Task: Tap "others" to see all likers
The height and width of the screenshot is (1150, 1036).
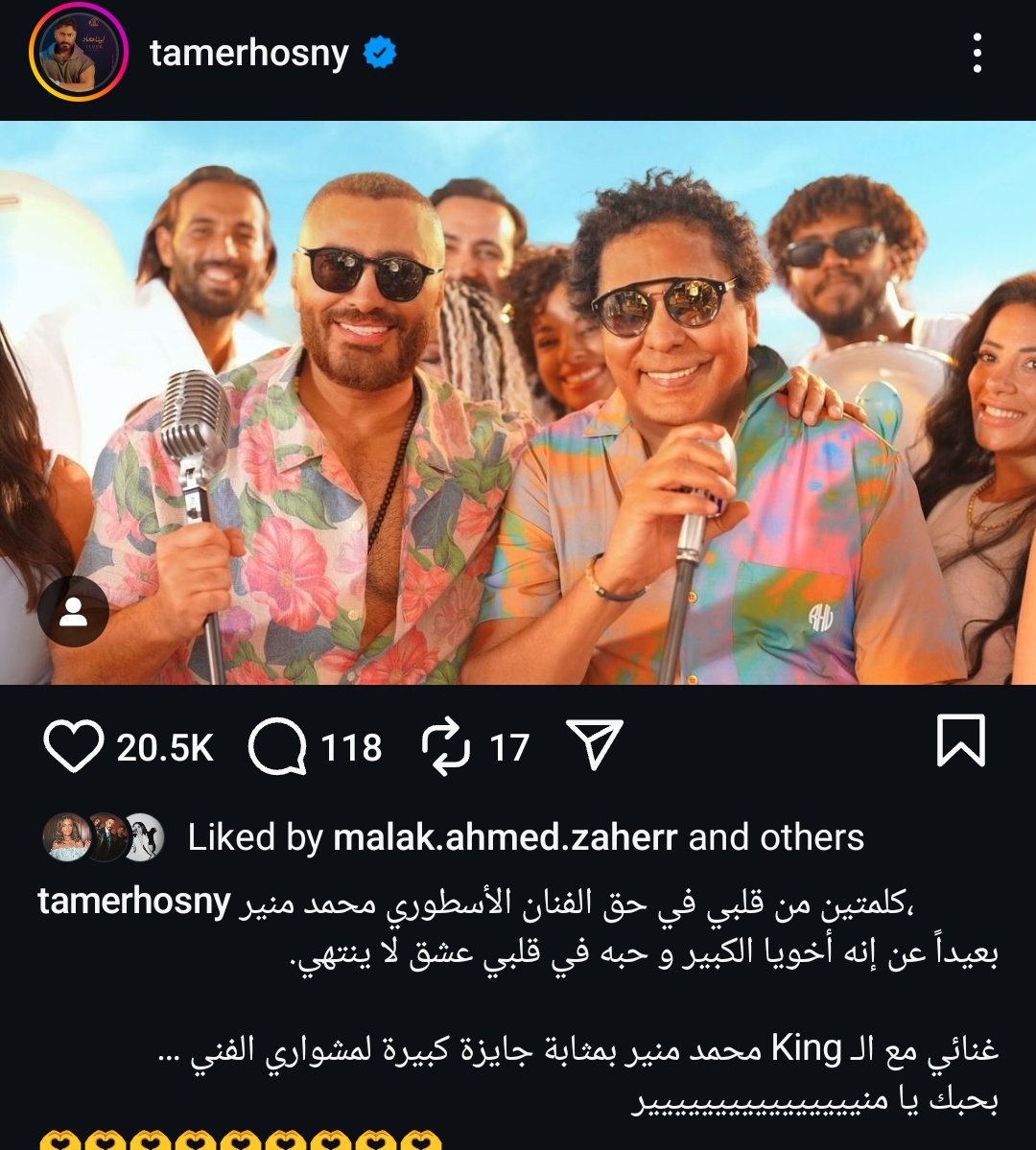Action: tap(812, 837)
